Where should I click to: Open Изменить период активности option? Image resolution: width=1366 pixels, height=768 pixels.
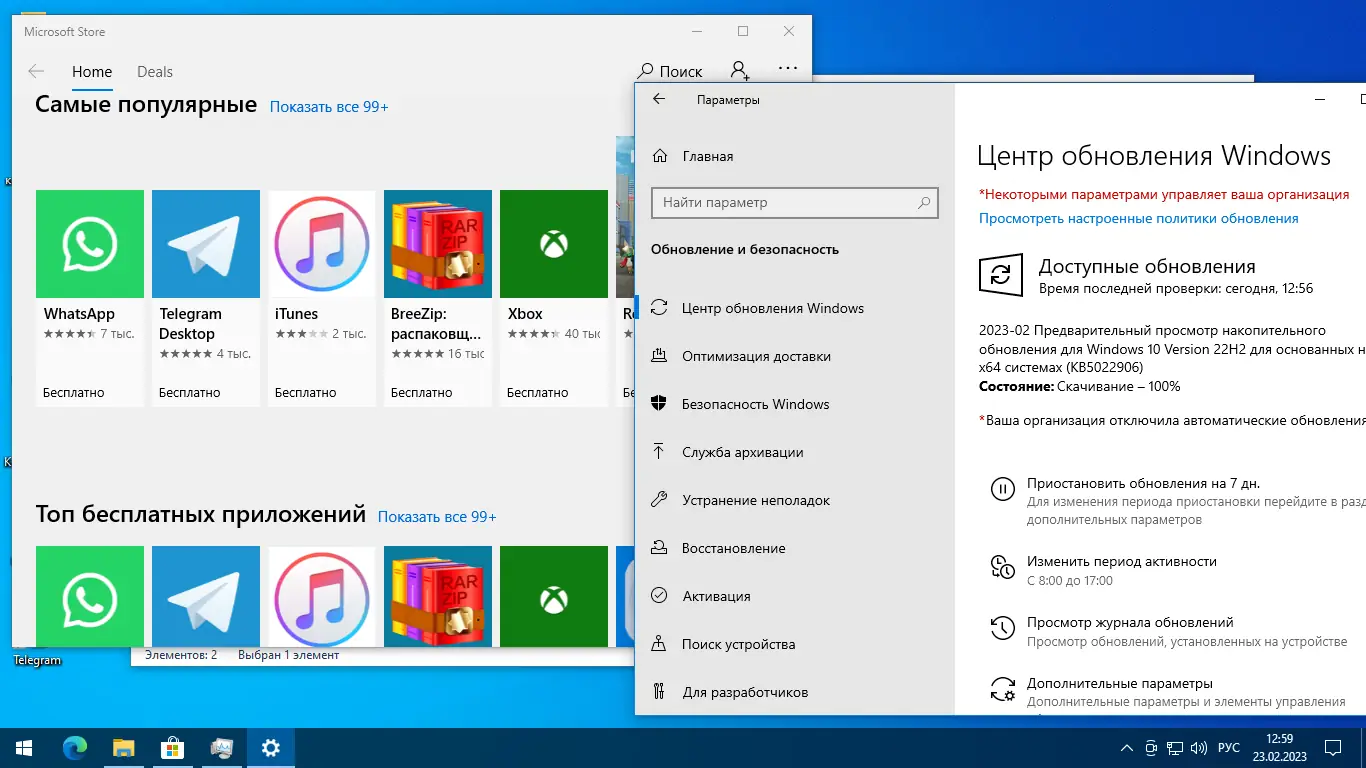pos(1121,561)
